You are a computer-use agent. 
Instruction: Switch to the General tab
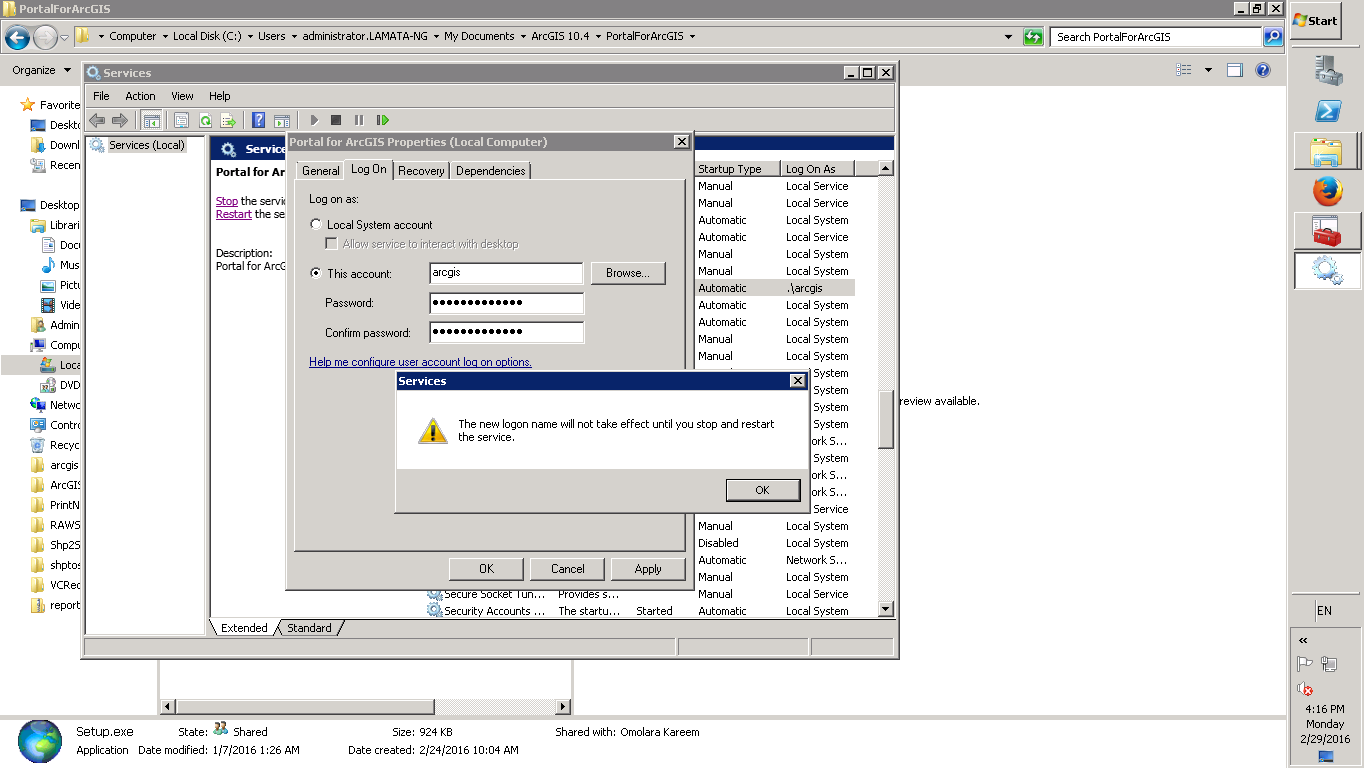320,171
